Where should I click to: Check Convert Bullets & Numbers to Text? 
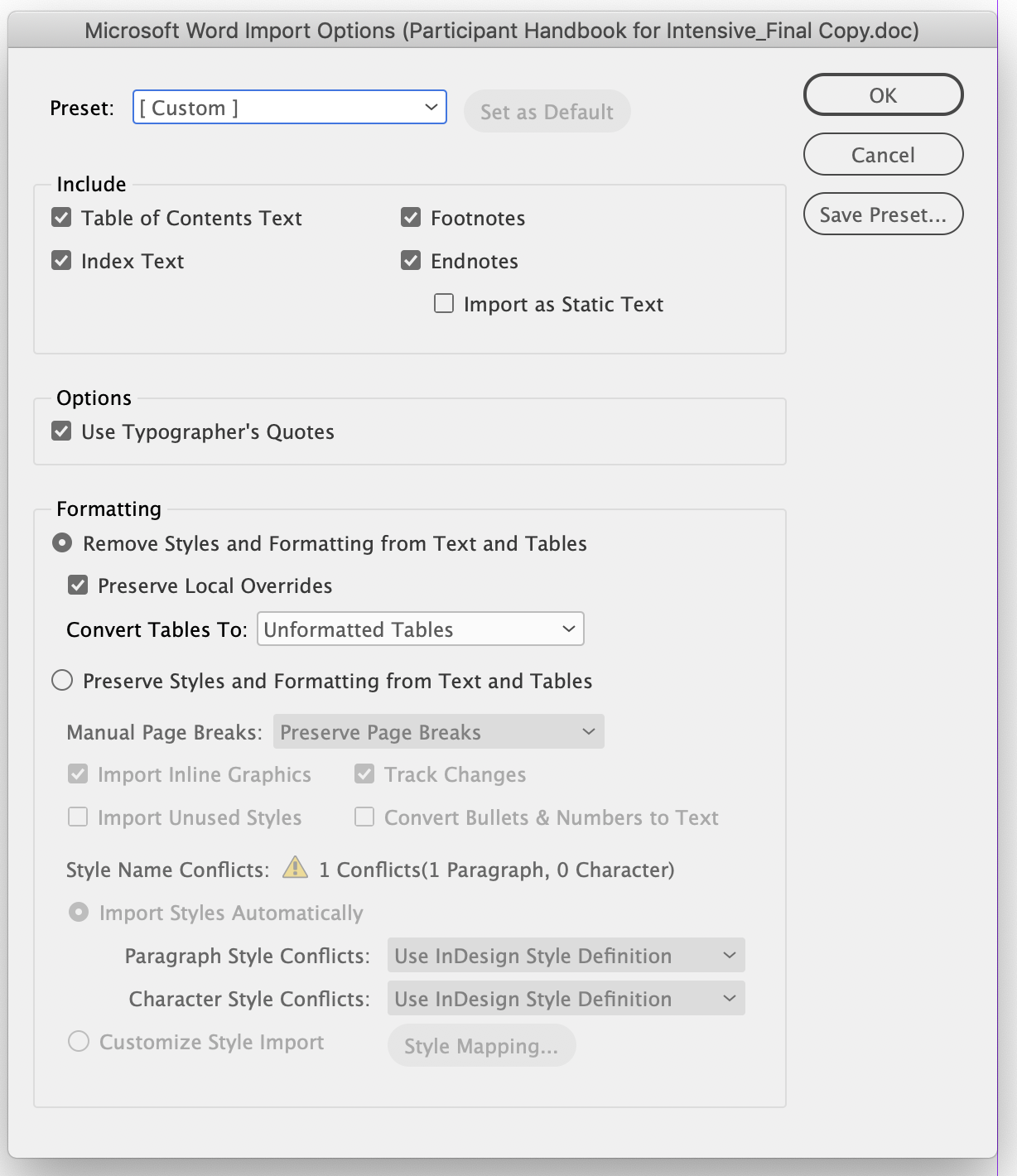pyautogui.click(x=364, y=817)
